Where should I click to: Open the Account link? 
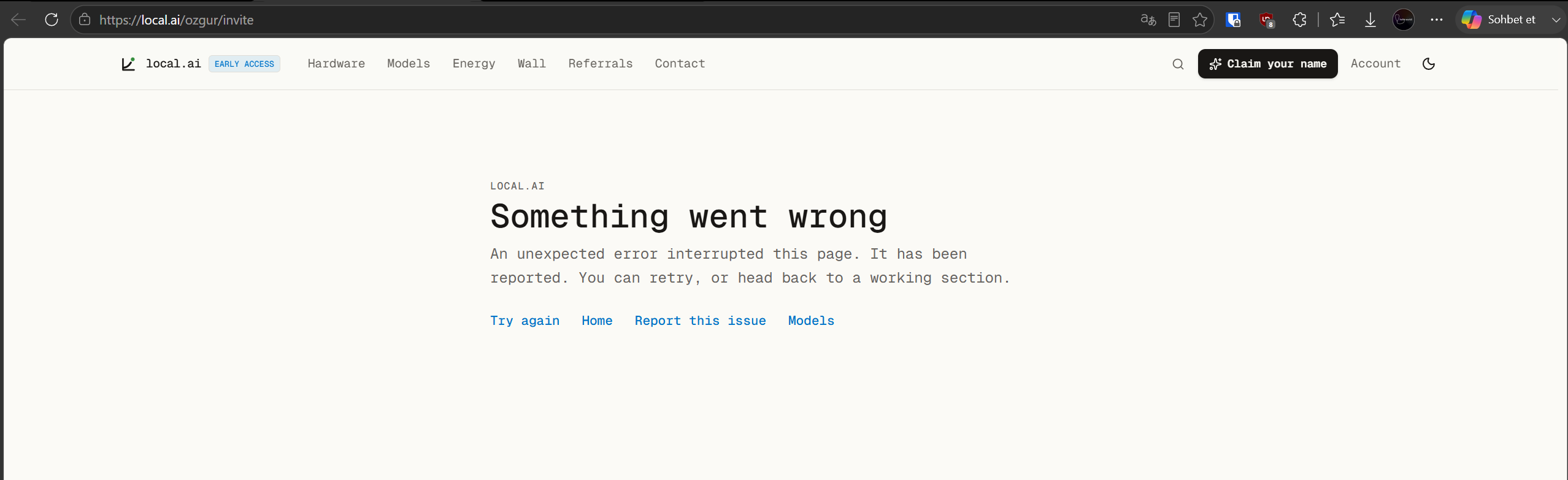tap(1375, 64)
